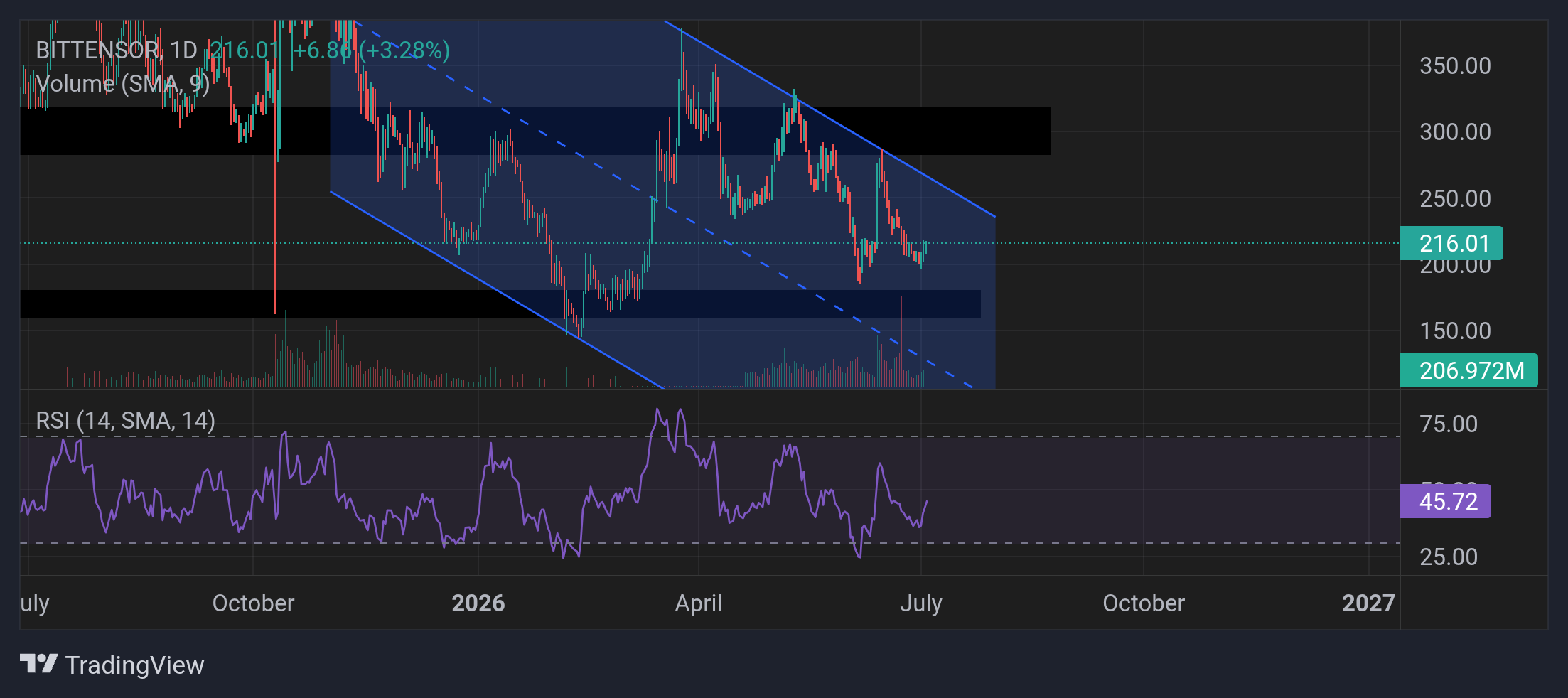The width and height of the screenshot is (1568, 698).
Task: Select the upper black resistance zone rectangle
Action: tap(535, 131)
